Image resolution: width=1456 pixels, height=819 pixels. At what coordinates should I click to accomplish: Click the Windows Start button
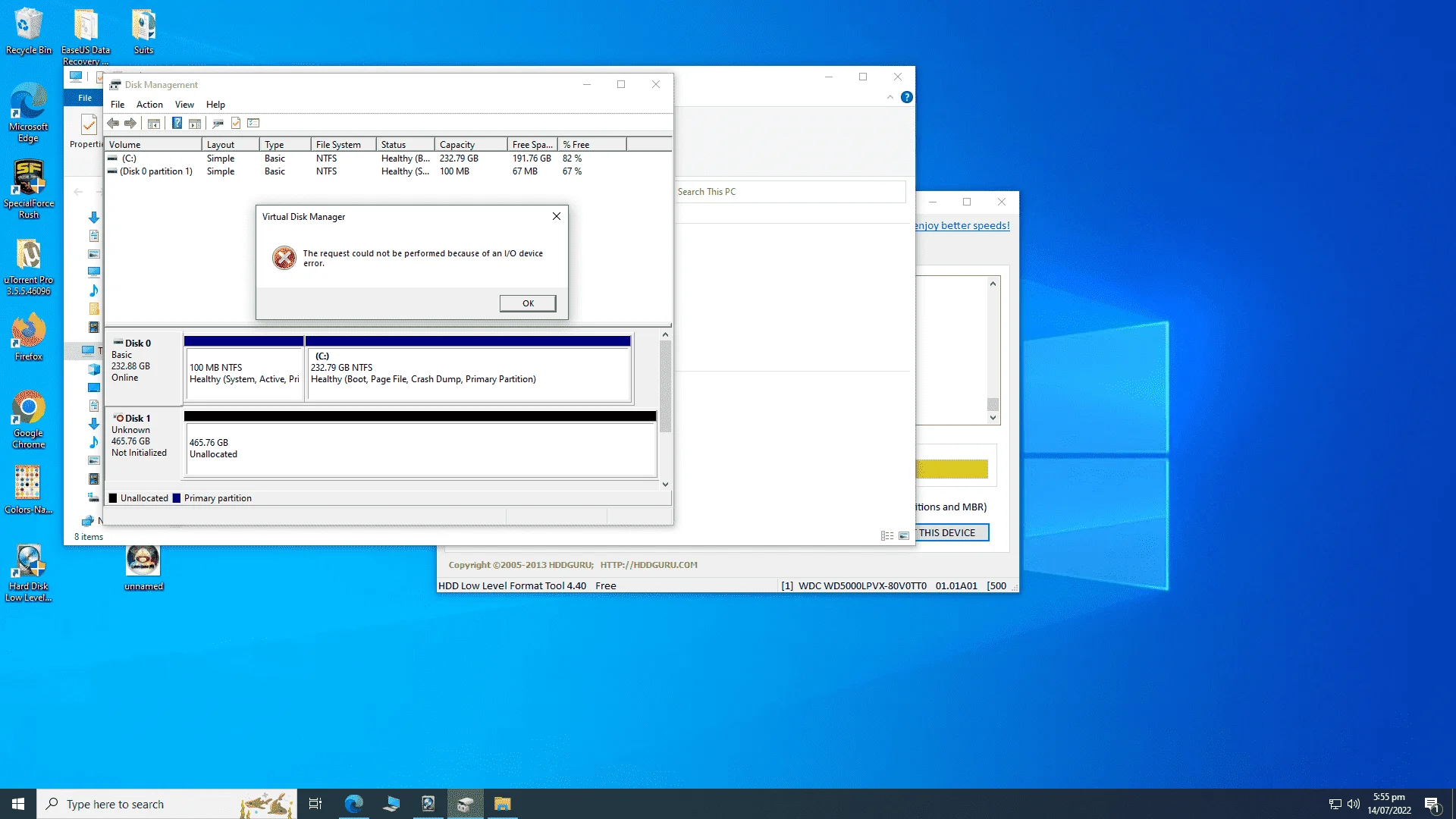[18, 804]
